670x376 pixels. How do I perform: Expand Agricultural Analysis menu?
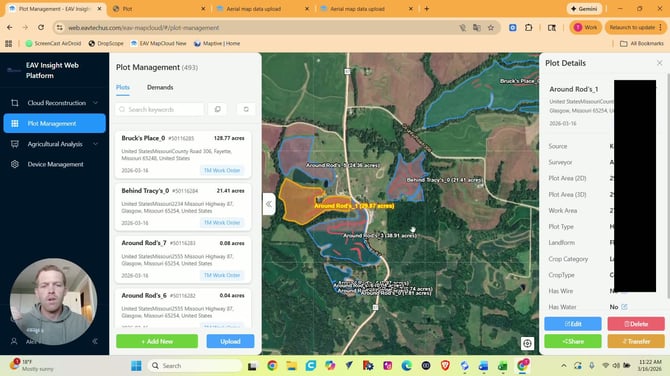[x=55, y=144]
